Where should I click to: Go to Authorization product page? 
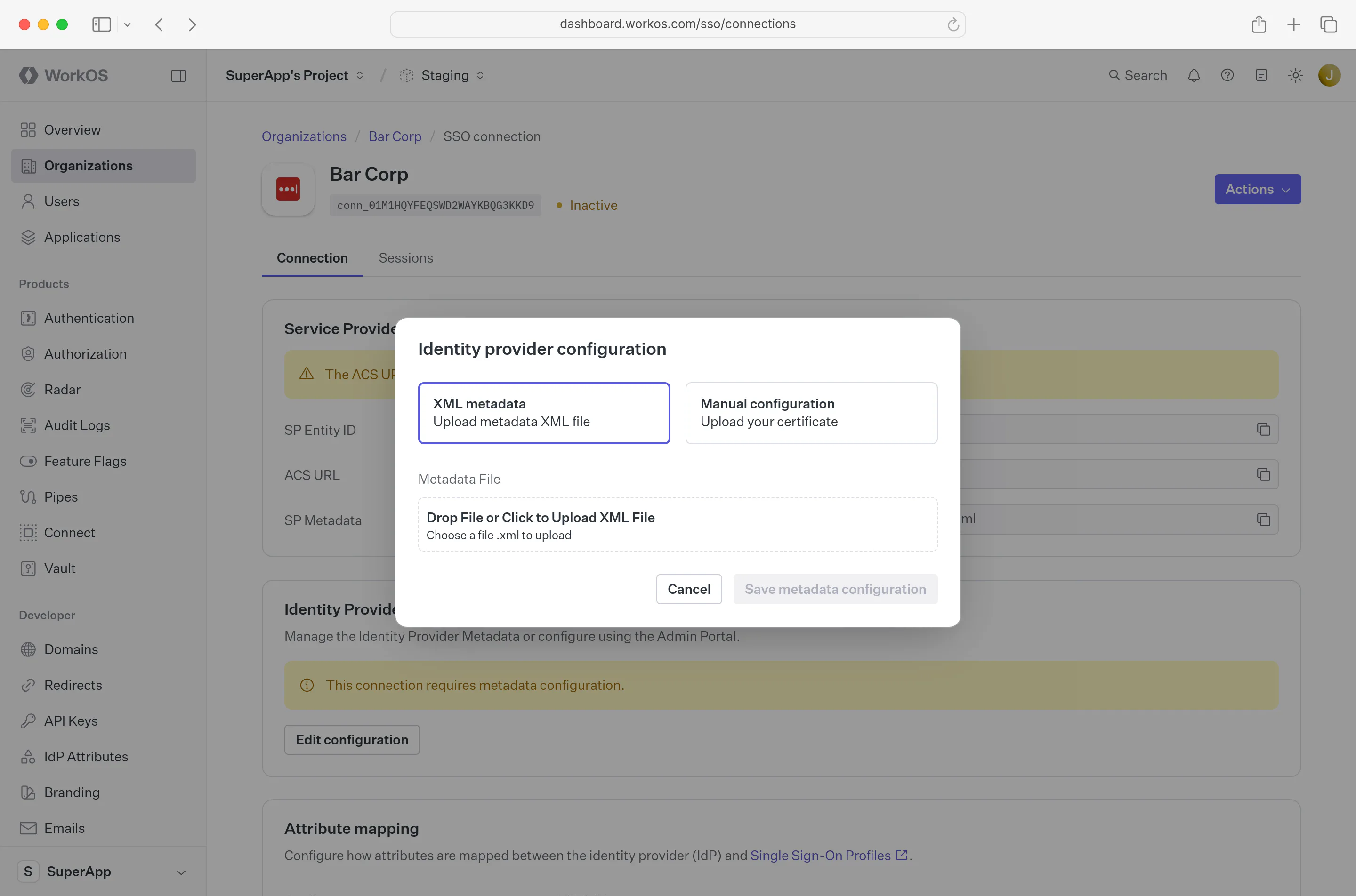(x=104, y=354)
